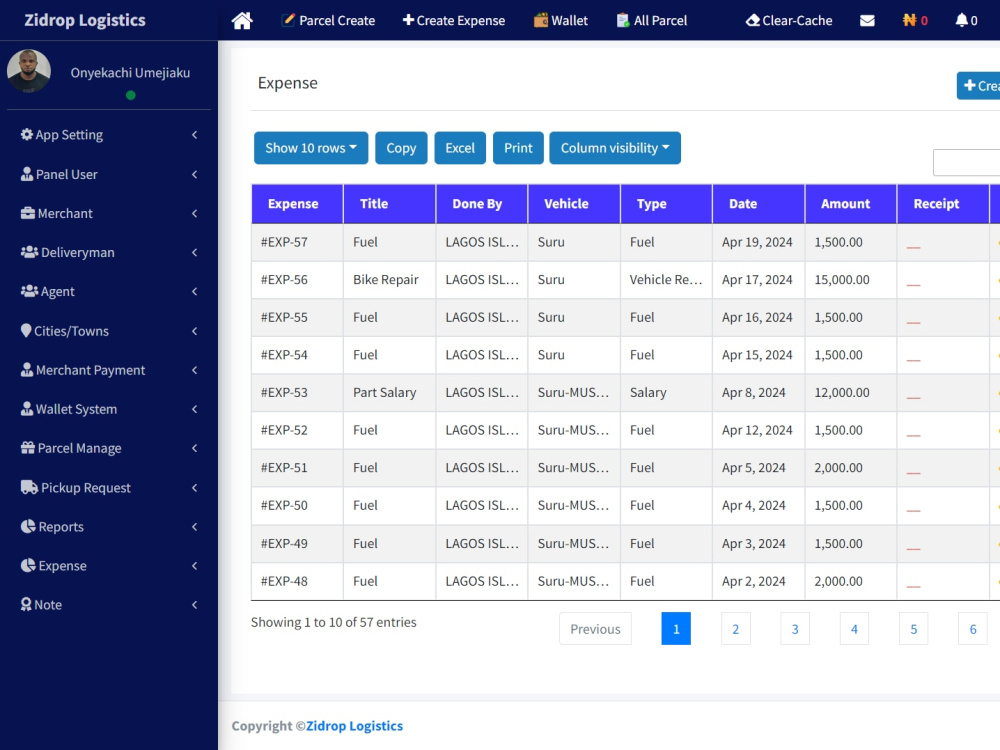The height and width of the screenshot is (750, 1000).
Task: Click the Wallet icon in top navbar
Action: coord(541,20)
